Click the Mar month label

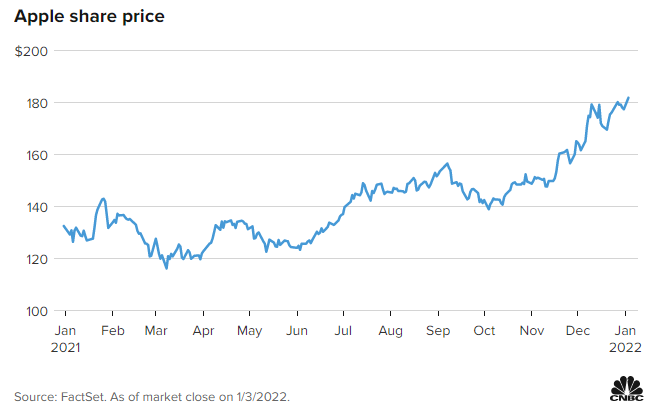(155, 330)
